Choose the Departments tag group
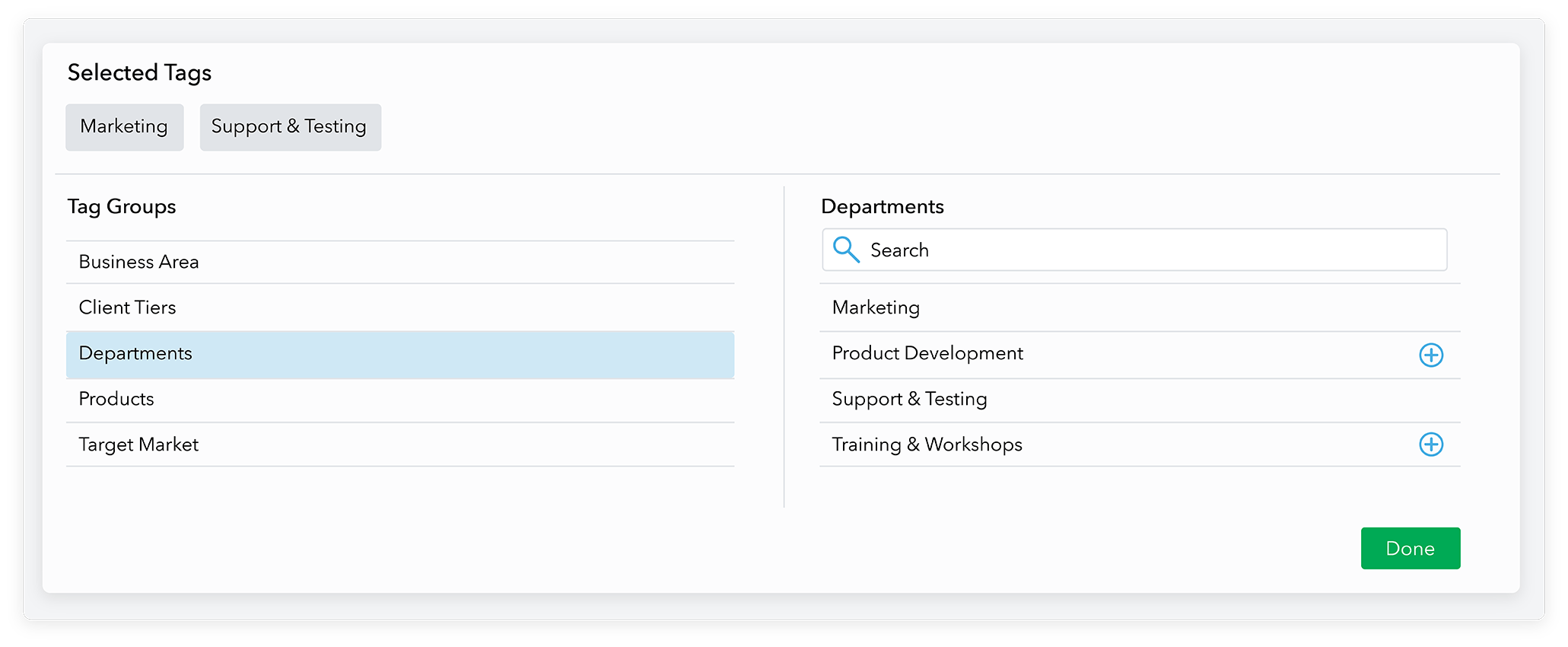The height and width of the screenshot is (647, 1568). 400,354
